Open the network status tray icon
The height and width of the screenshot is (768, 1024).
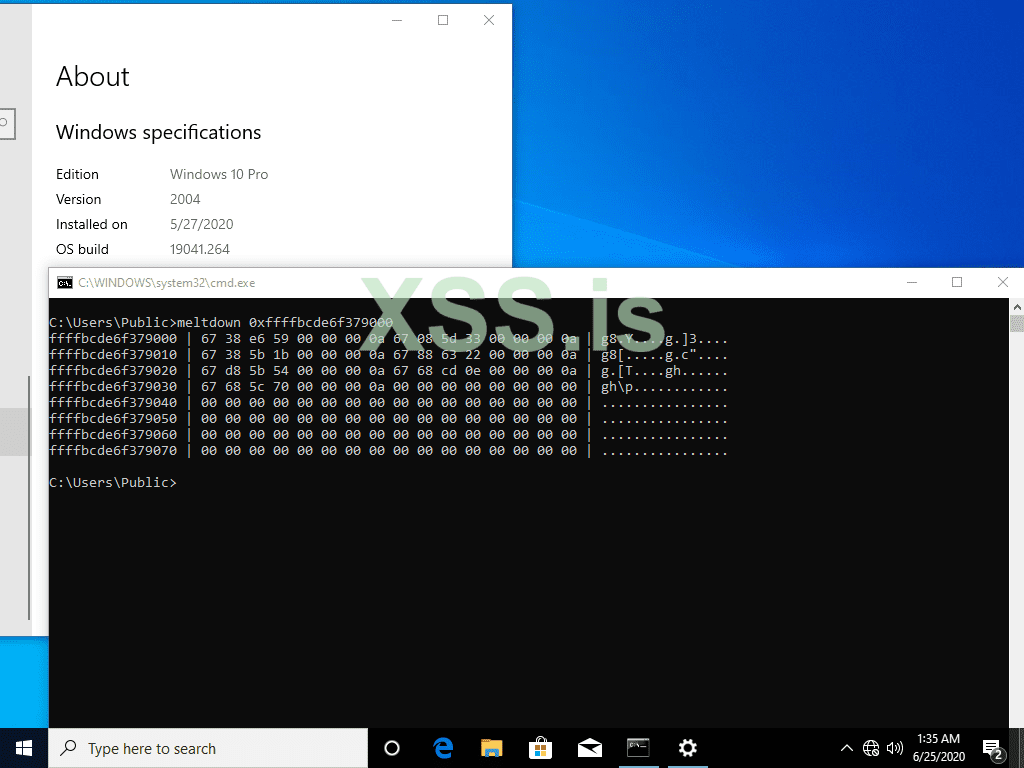tap(871, 748)
